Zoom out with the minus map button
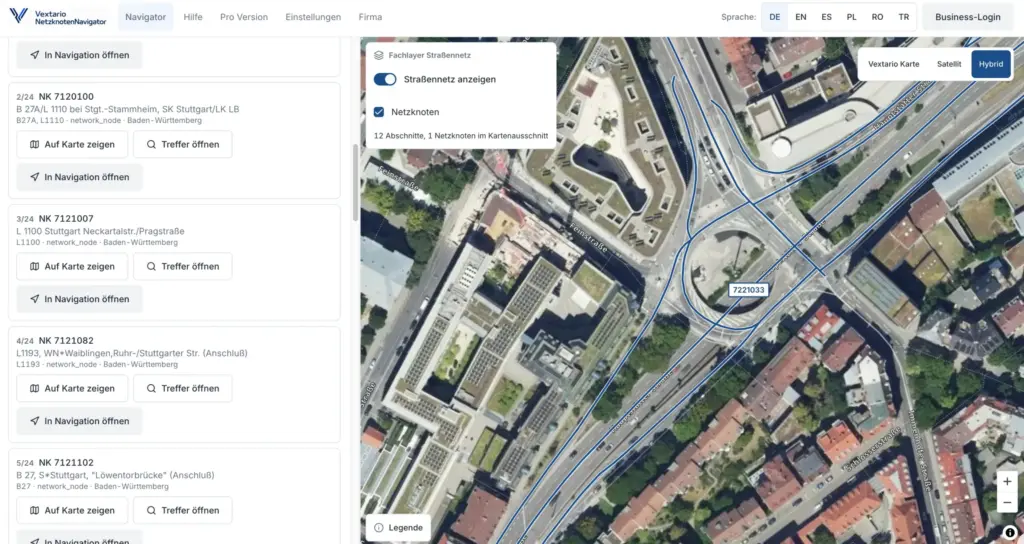1024x544 pixels. [1007, 502]
